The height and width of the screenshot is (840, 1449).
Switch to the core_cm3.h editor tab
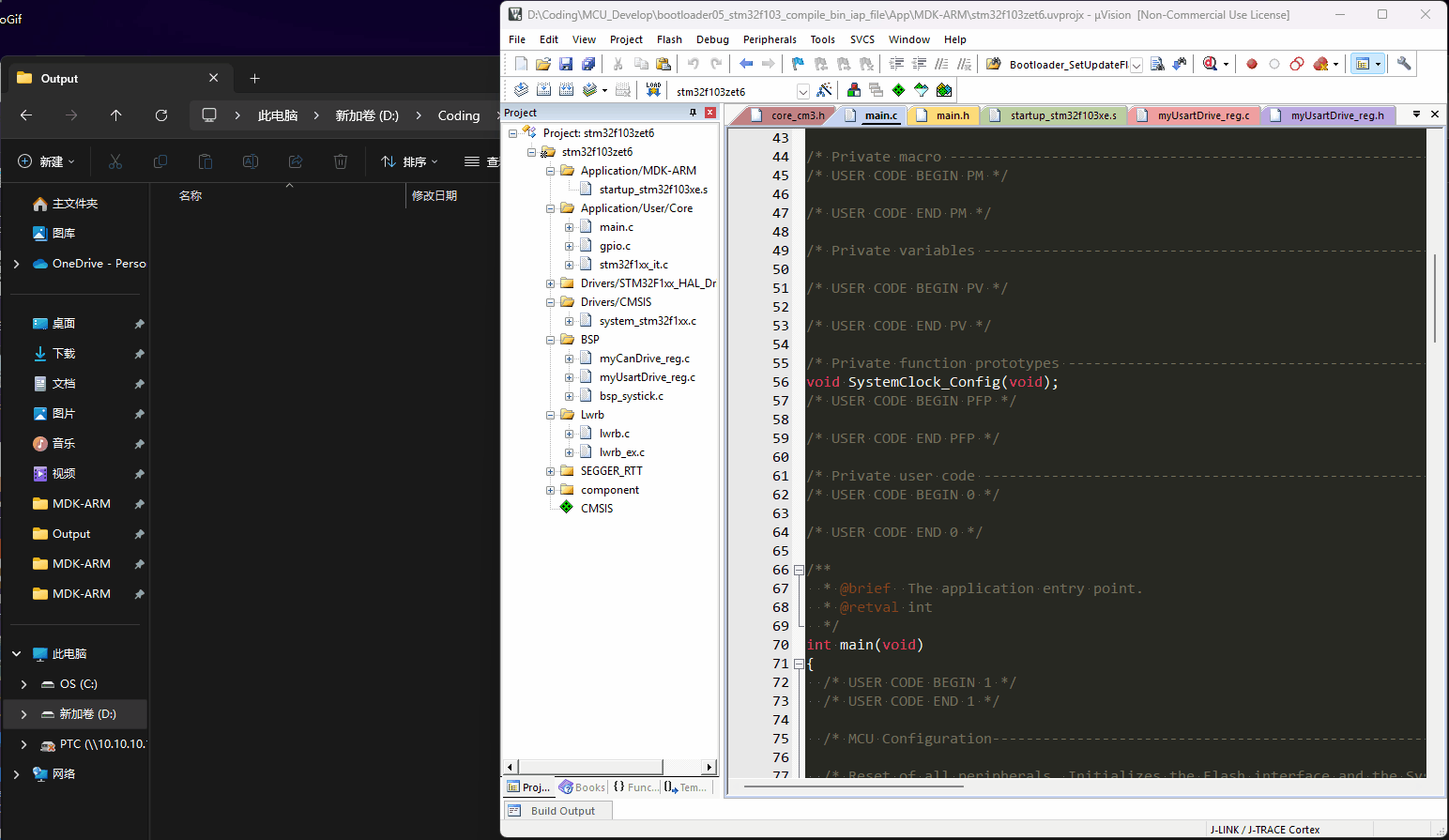787,115
